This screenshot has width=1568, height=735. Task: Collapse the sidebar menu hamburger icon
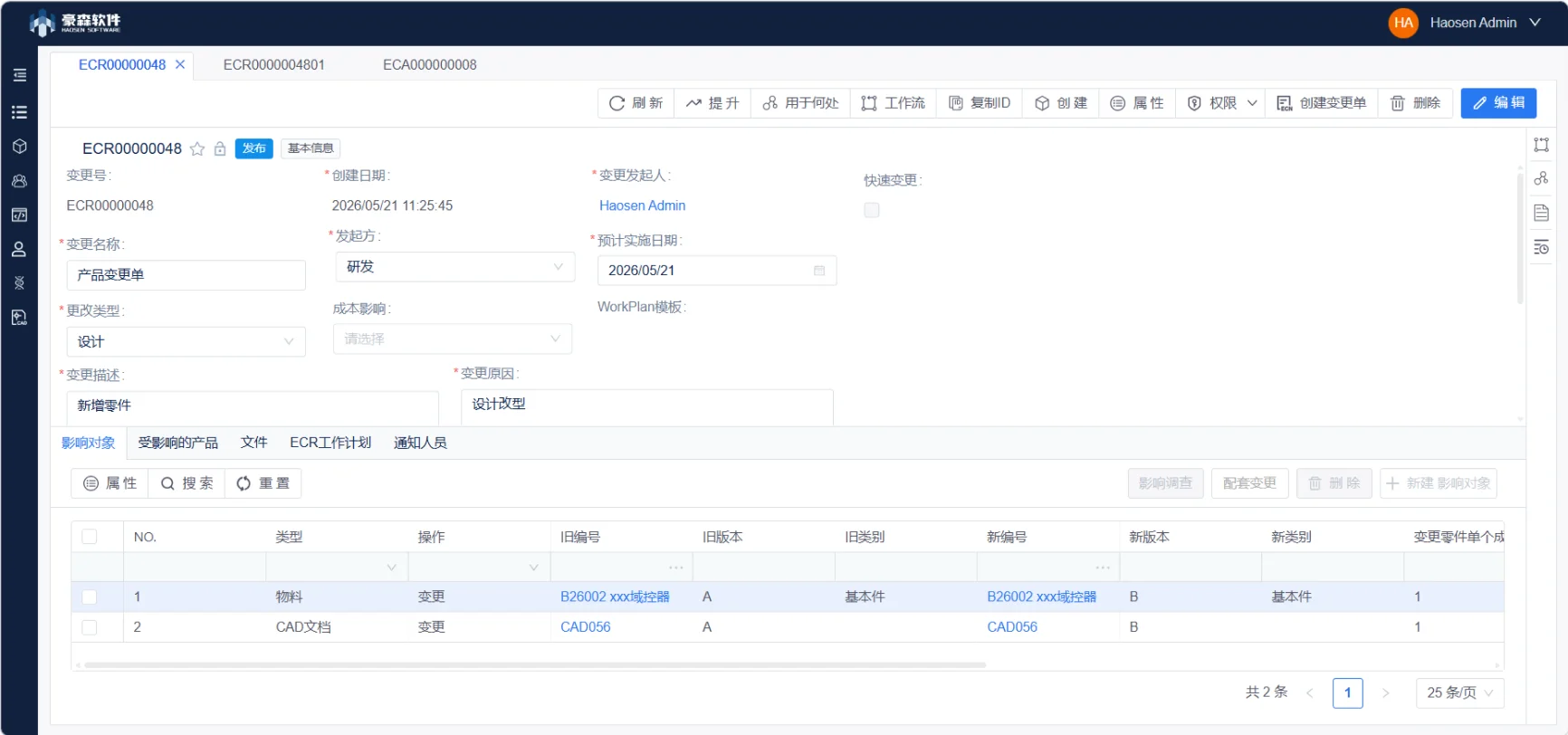click(x=19, y=75)
